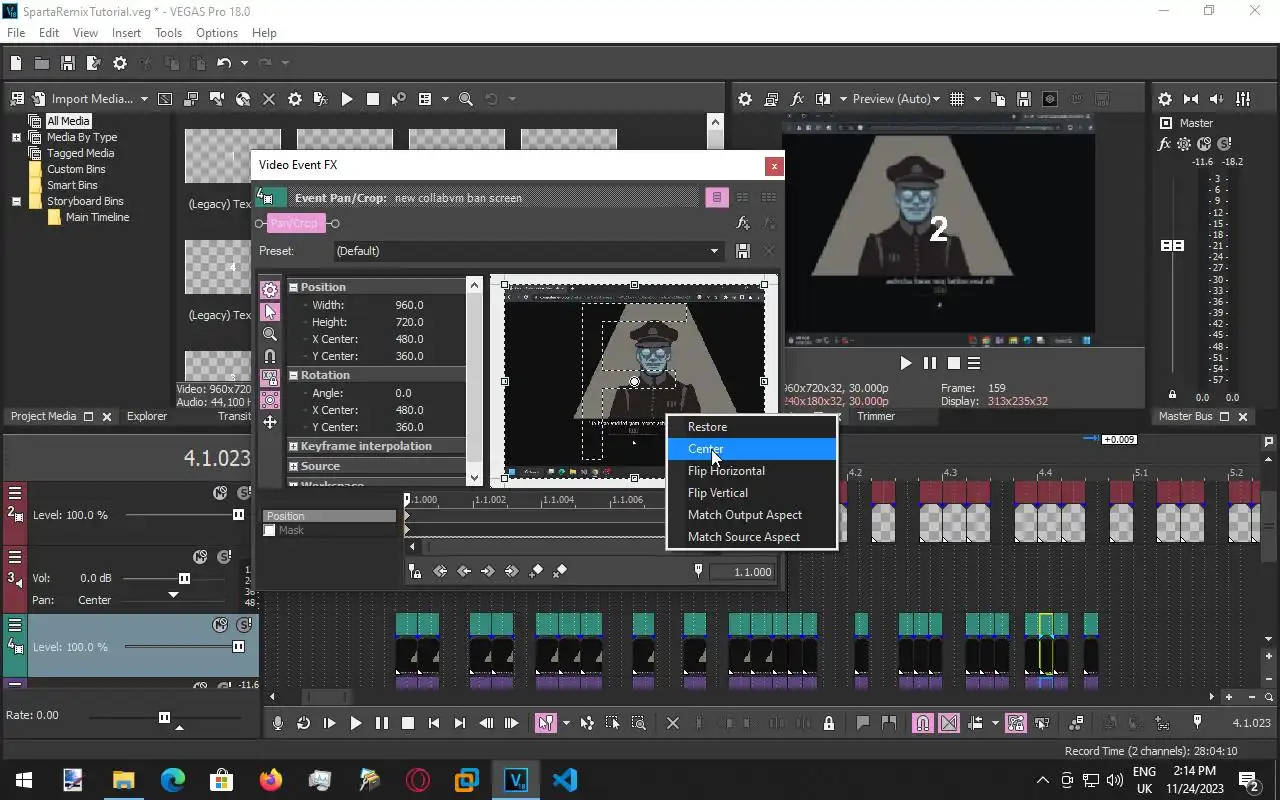Toggle Enable Snapping magnet in timeline toolbar

[x=923, y=723]
